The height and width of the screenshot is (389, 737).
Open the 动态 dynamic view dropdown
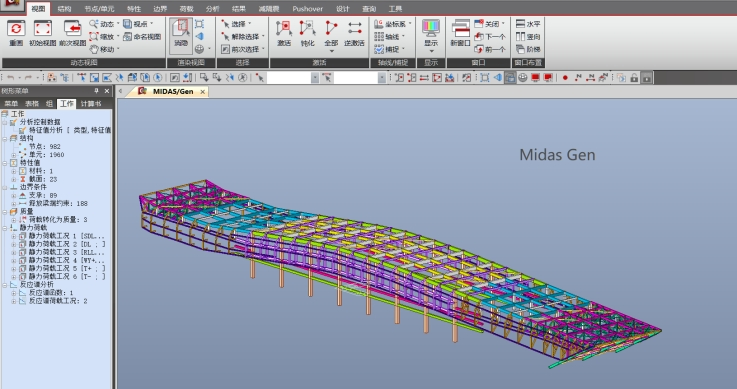click(118, 23)
